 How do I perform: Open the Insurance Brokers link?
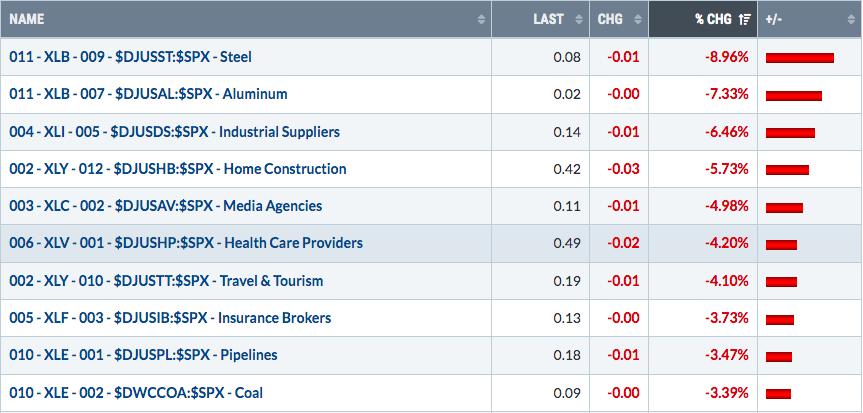point(170,318)
